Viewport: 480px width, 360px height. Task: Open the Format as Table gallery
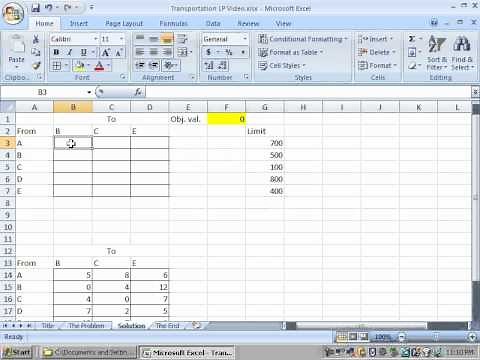coord(291,52)
